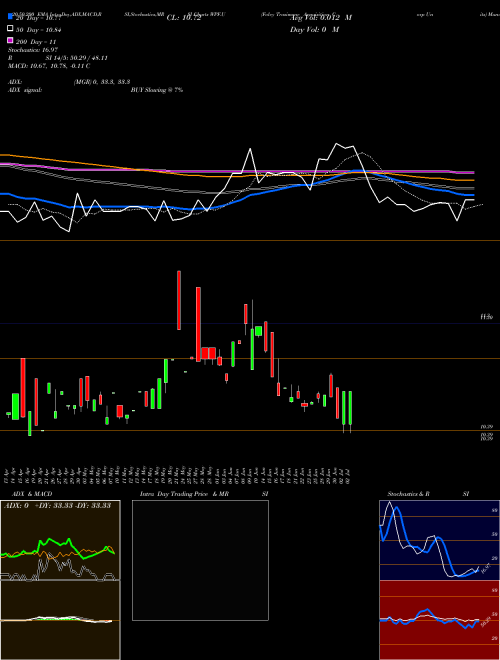Click the 'Intra Day Trading Price & MR' title
This screenshot has height=660, width=500.
coord(184,494)
